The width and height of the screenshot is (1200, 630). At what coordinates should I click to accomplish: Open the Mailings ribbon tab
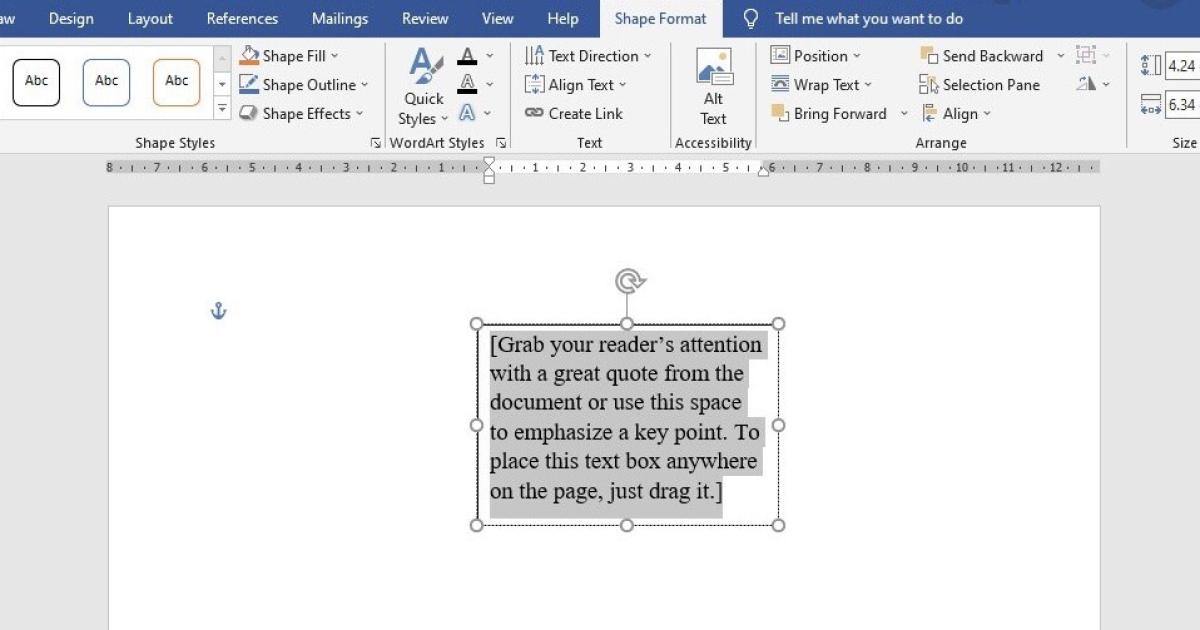[339, 18]
